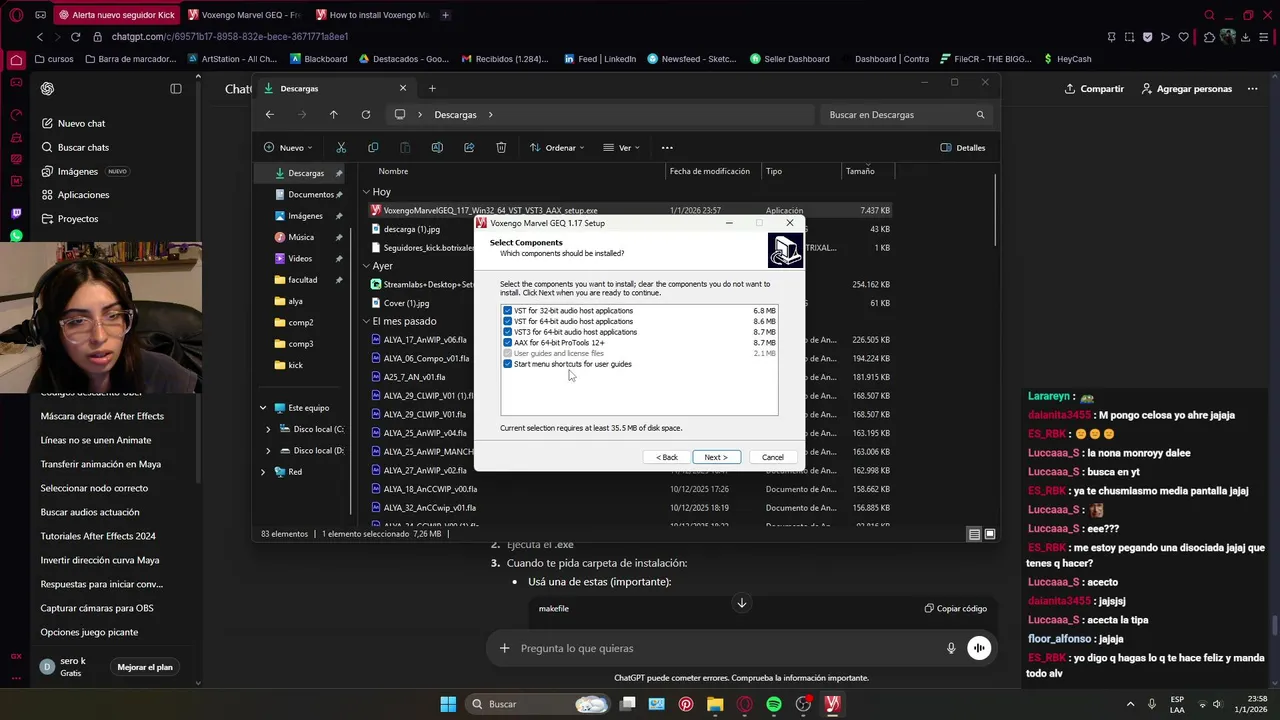The image size is (1280, 720).
Task: Open the Nuevo dropdown in File Explorer
Action: click(288, 147)
